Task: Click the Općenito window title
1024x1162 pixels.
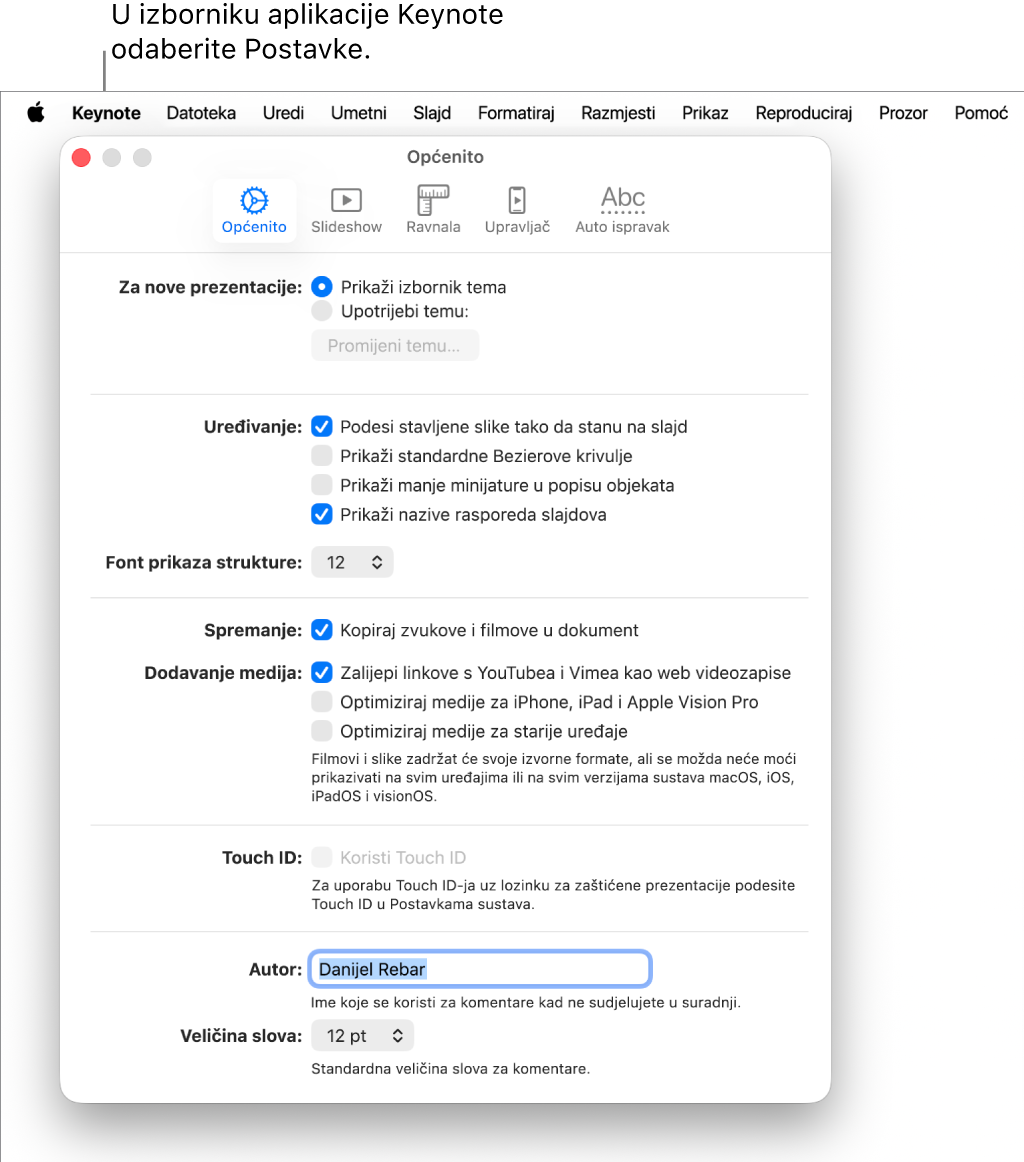Action: coord(445,157)
